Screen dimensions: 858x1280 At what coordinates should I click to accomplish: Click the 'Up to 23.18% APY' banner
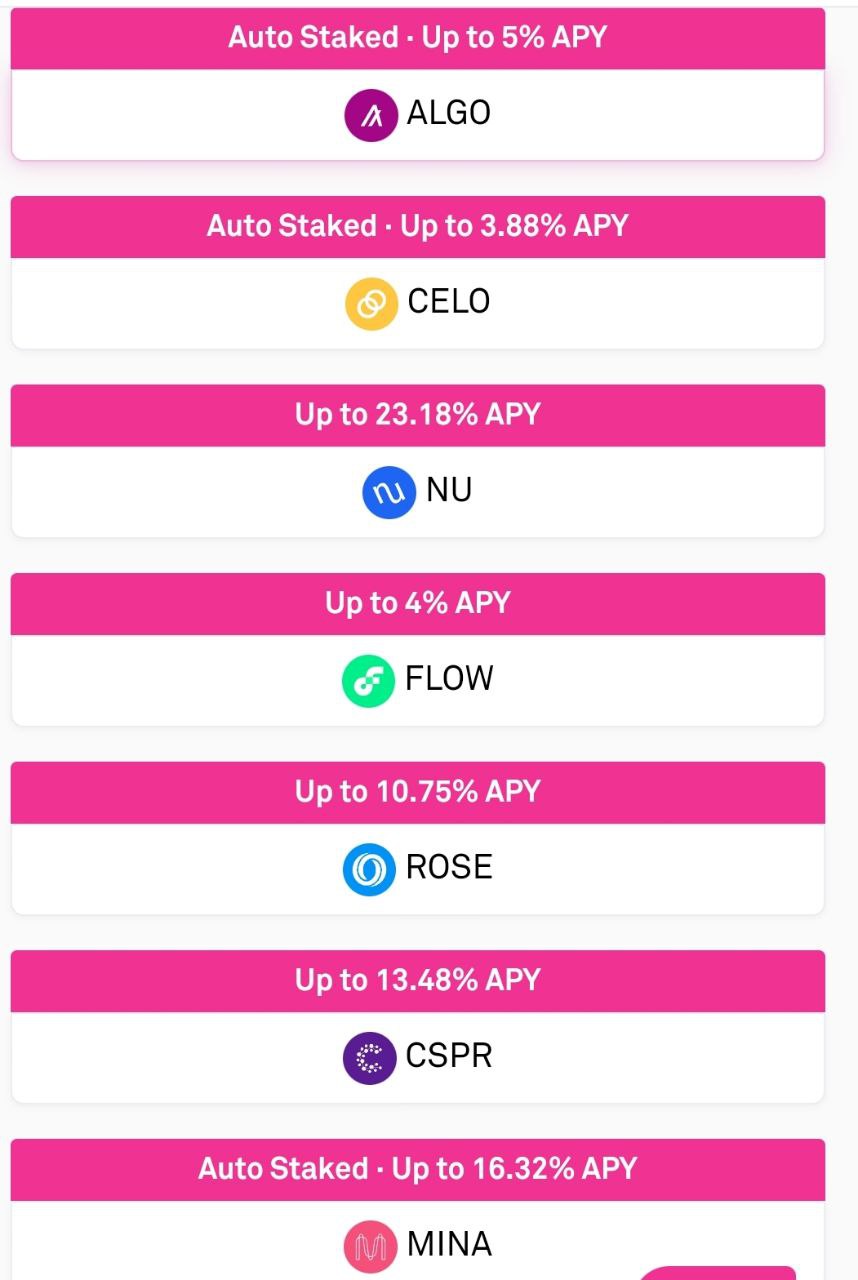point(418,416)
